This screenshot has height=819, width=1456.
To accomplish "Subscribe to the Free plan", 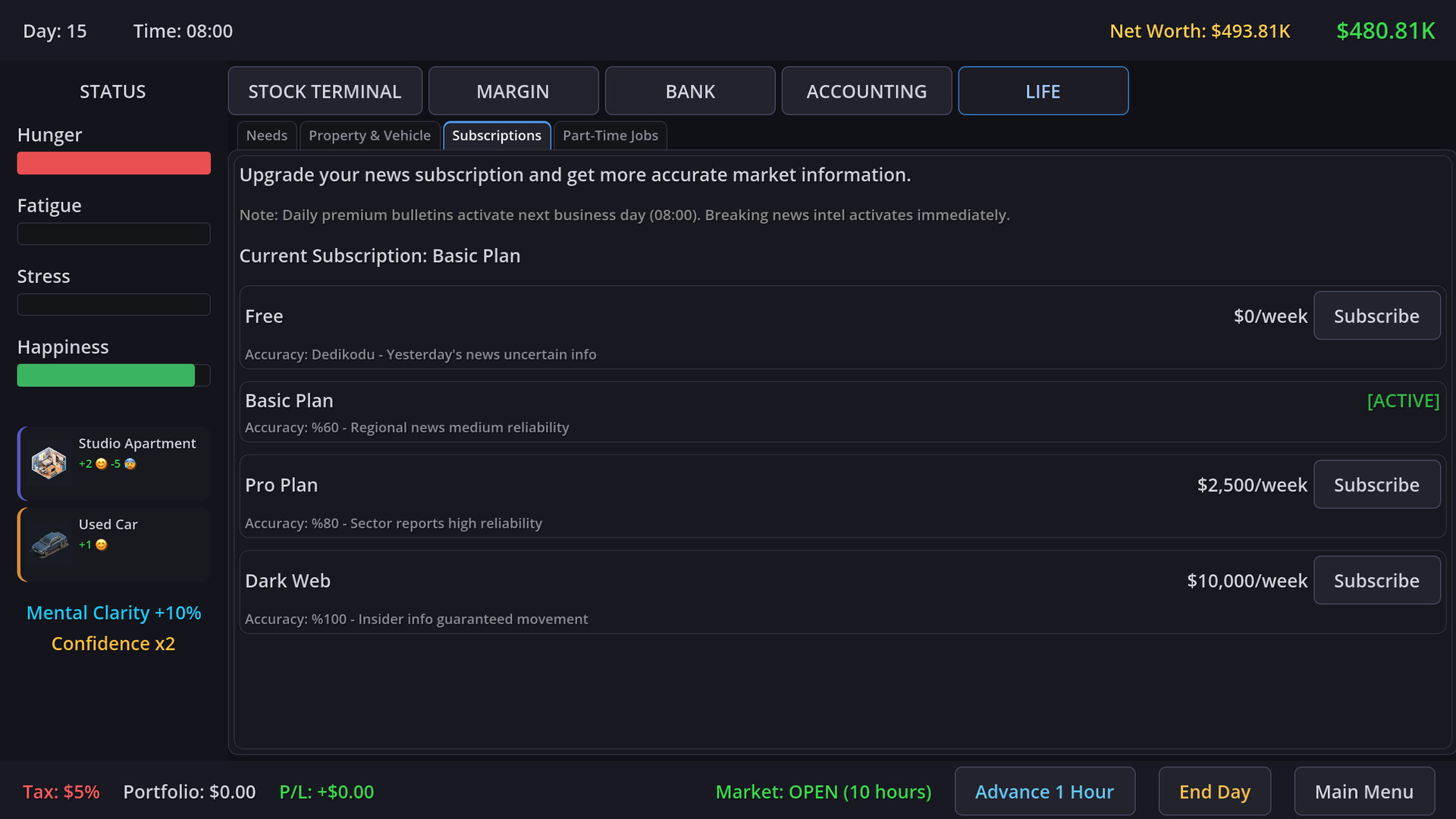I will click(1376, 316).
